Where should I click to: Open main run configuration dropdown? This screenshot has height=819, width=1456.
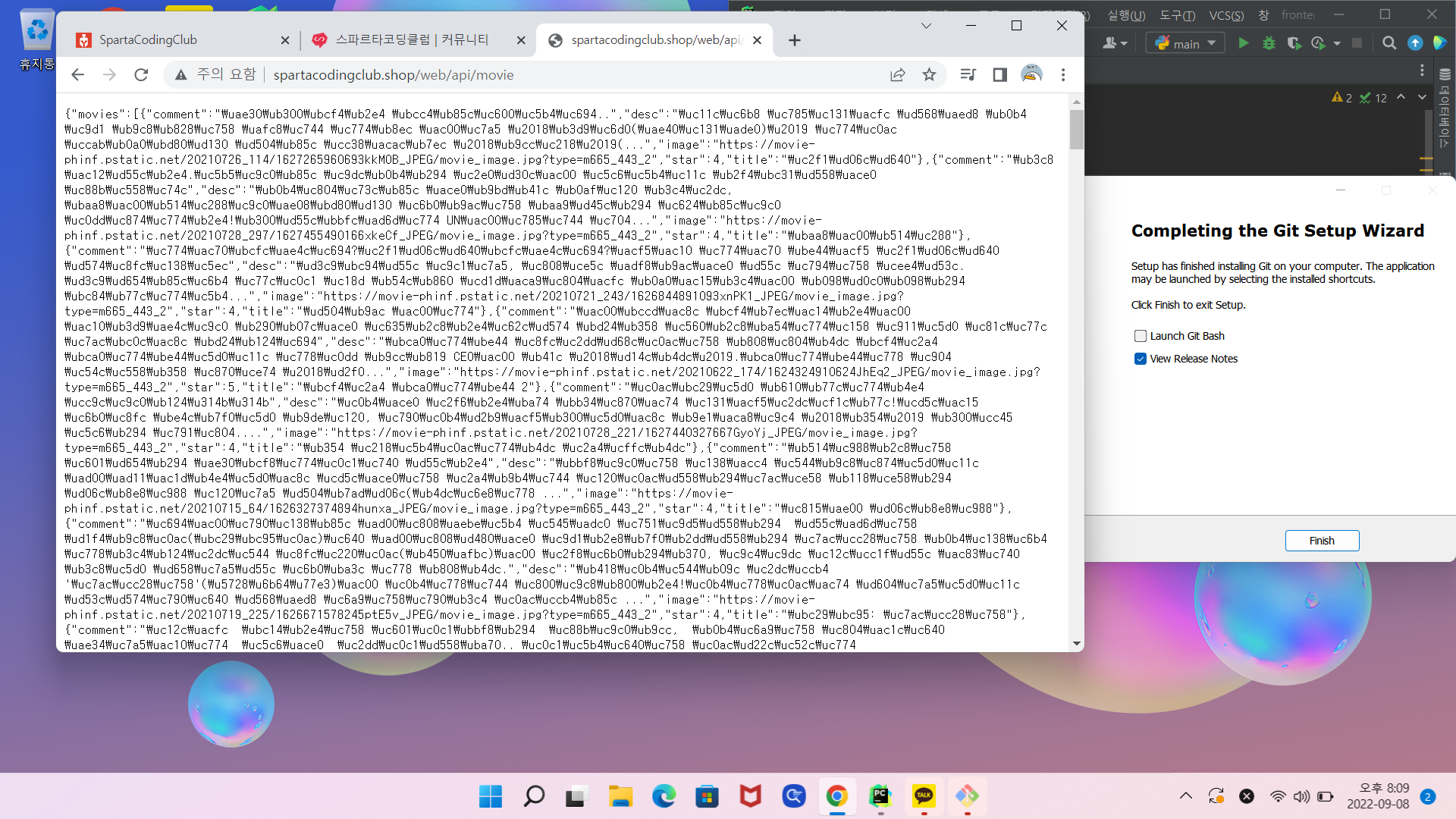coord(1185,43)
